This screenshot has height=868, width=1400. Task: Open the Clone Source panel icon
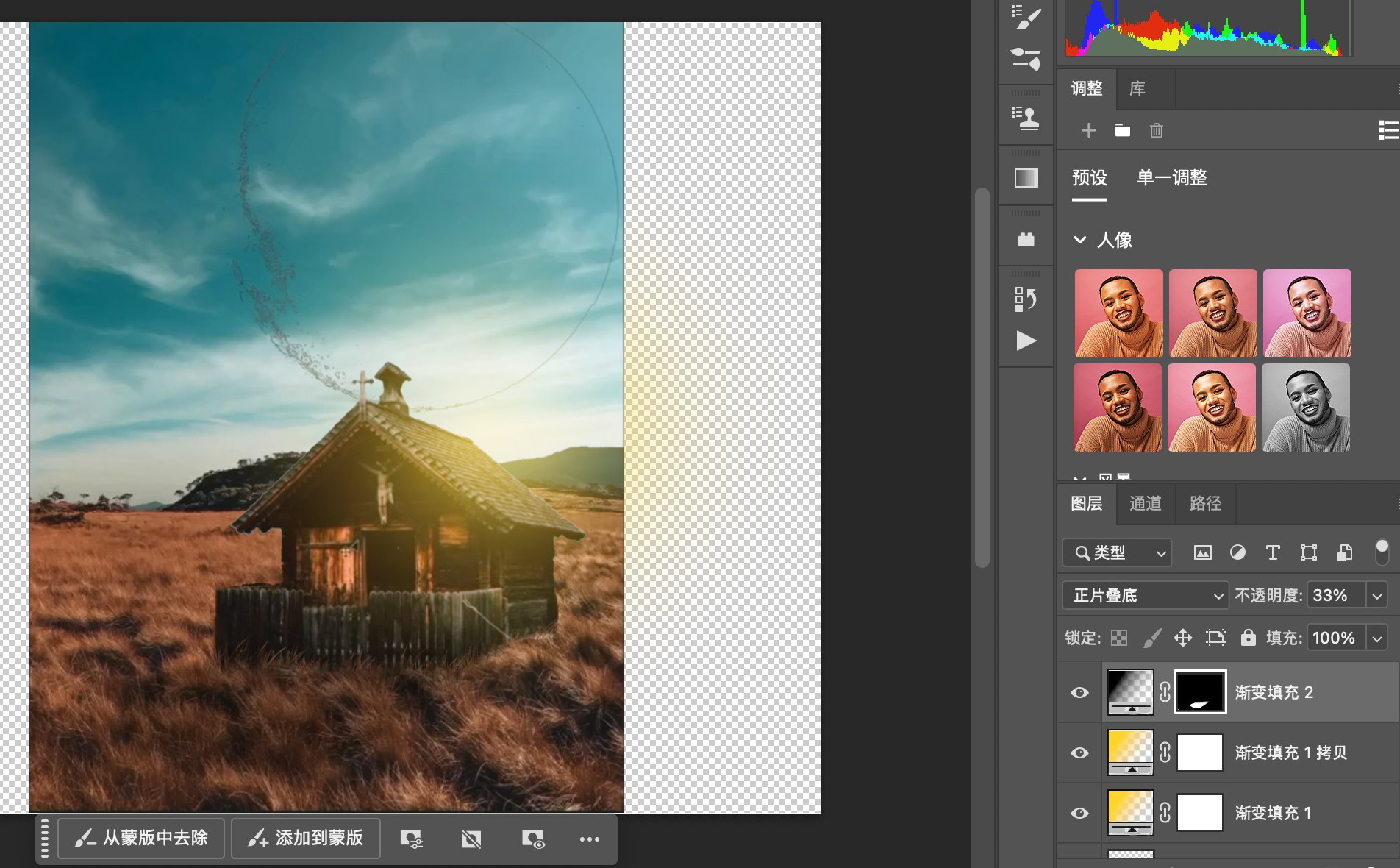click(x=1026, y=118)
